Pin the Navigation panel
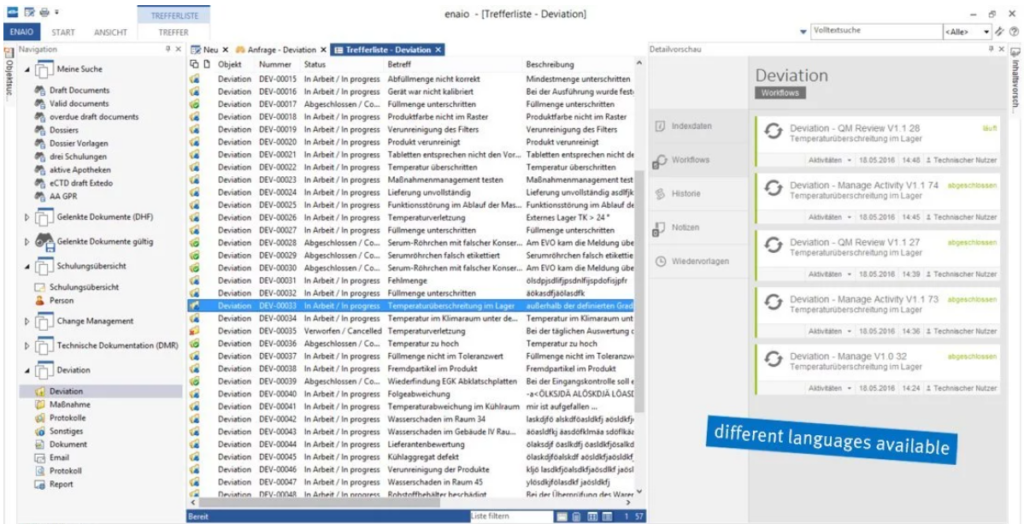This screenshot has width=1024, height=524. click(166, 49)
